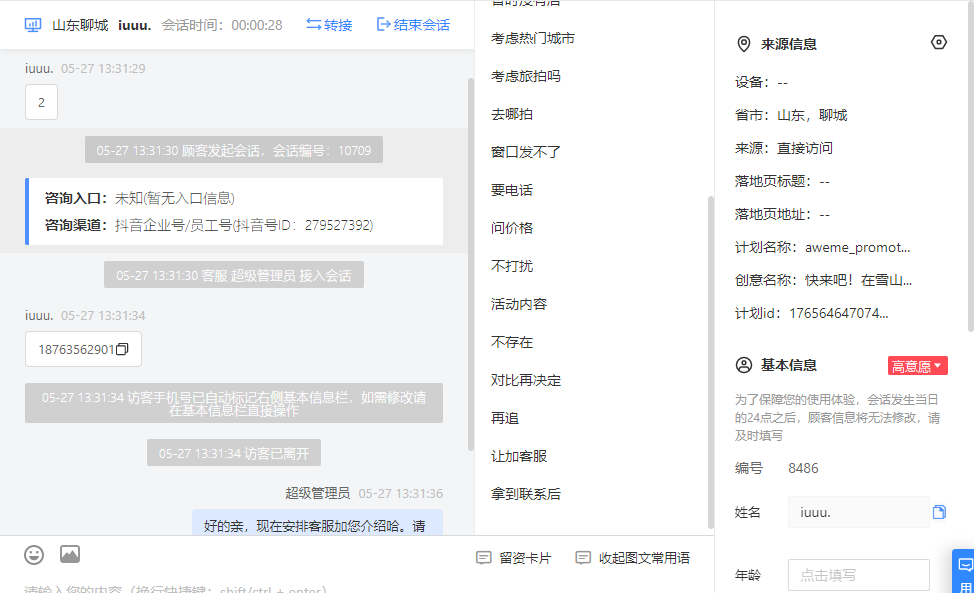Click the 计划名称 value aweme_promot...
Screen dimensions: 974x593
[x=857, y=247]
